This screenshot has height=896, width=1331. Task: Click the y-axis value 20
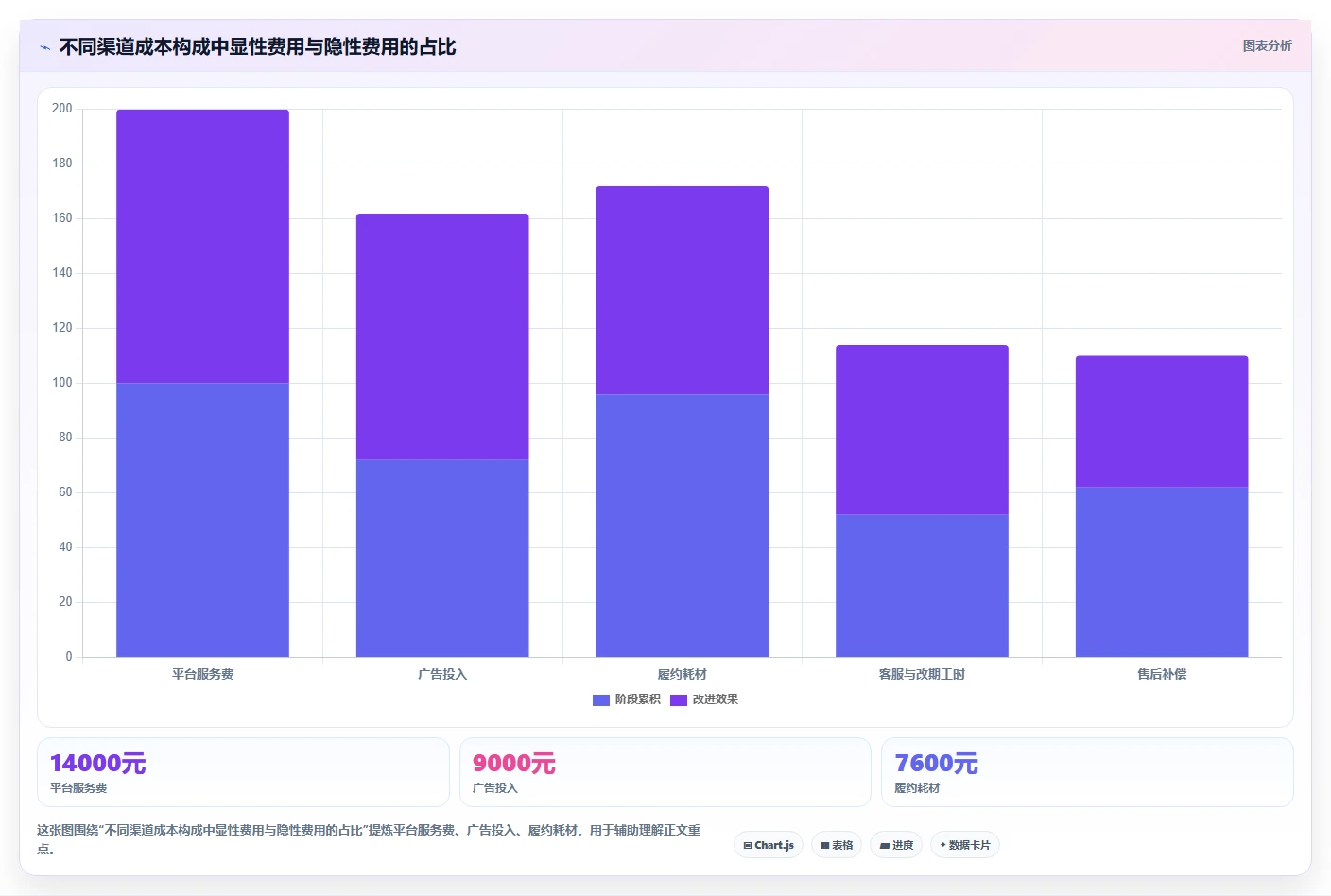[65, 602]
